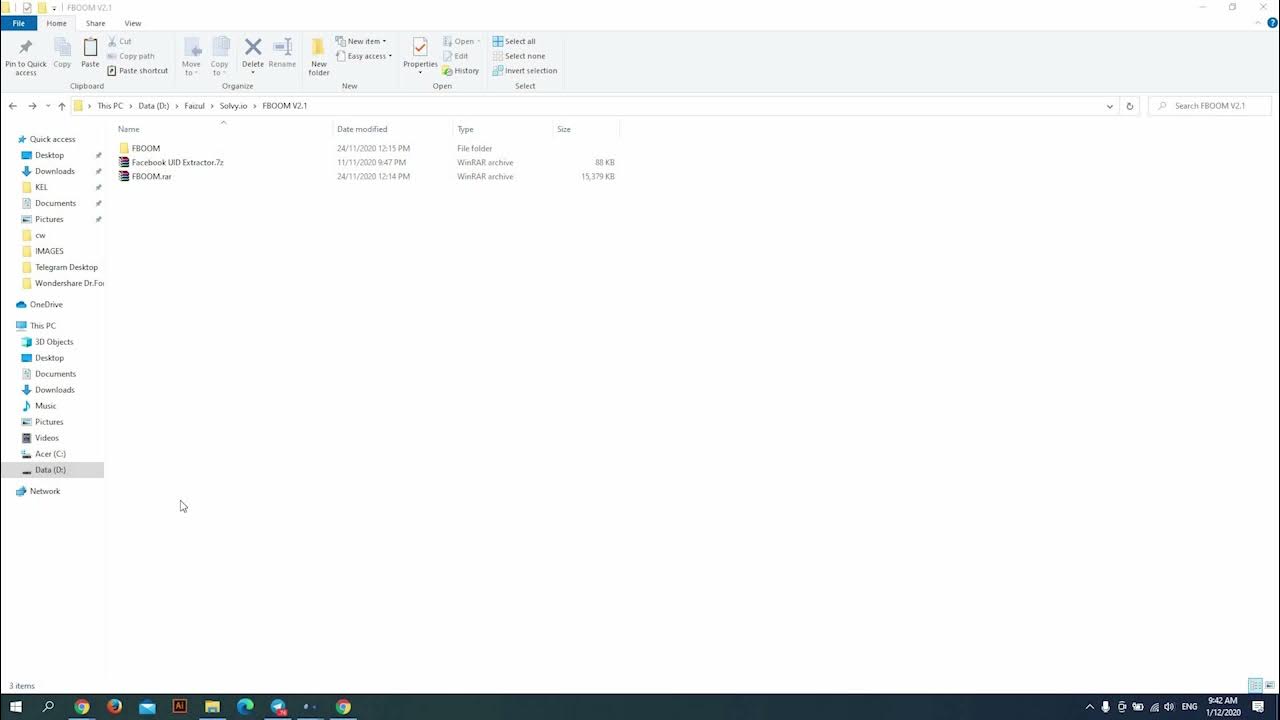Click the Copy ribbon button
Screen dimensions: 1280x720
coord(62,54)
